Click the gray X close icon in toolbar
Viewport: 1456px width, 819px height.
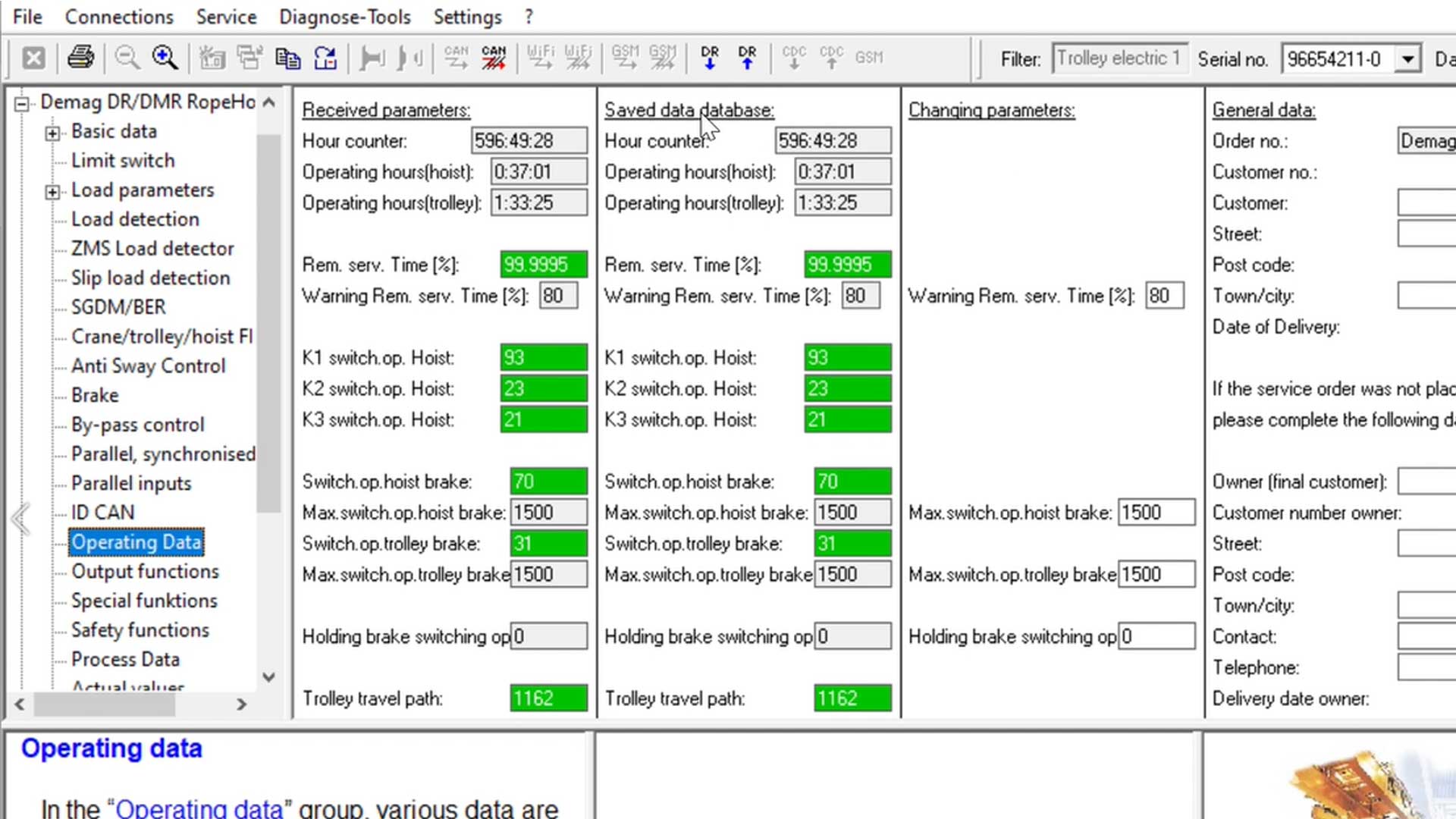[33, 58]
